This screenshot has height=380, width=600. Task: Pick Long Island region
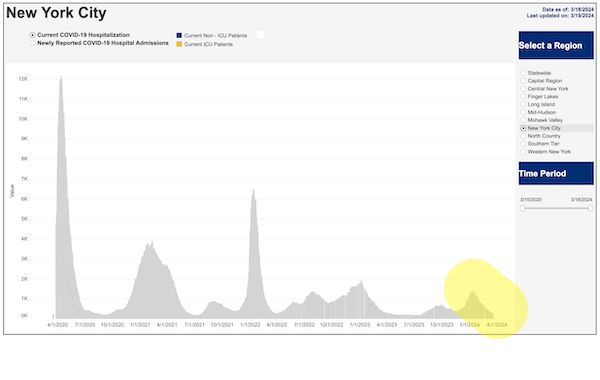(523, 104)
